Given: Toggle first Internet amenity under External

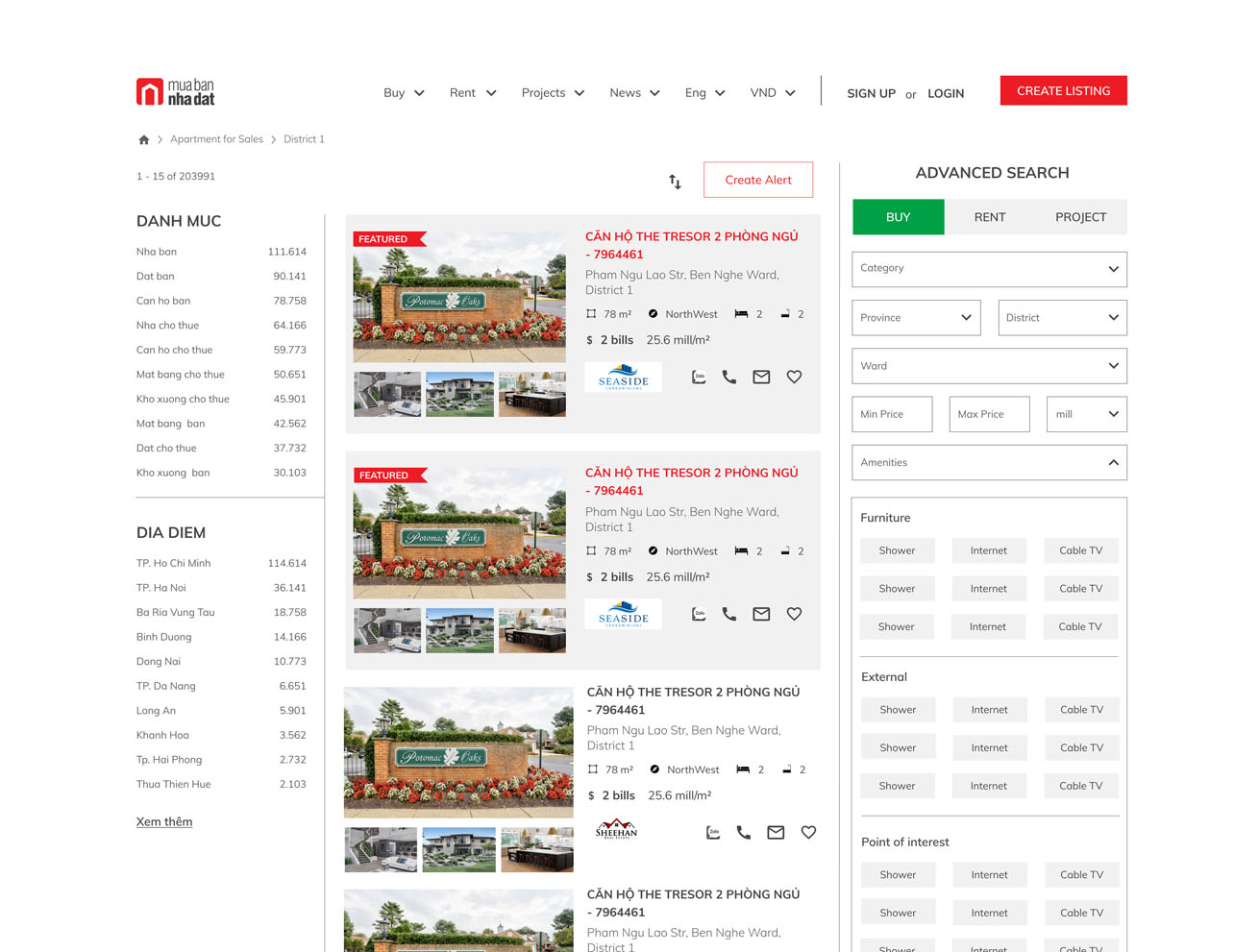Looking at the screenshot, I should click(990, 710).
